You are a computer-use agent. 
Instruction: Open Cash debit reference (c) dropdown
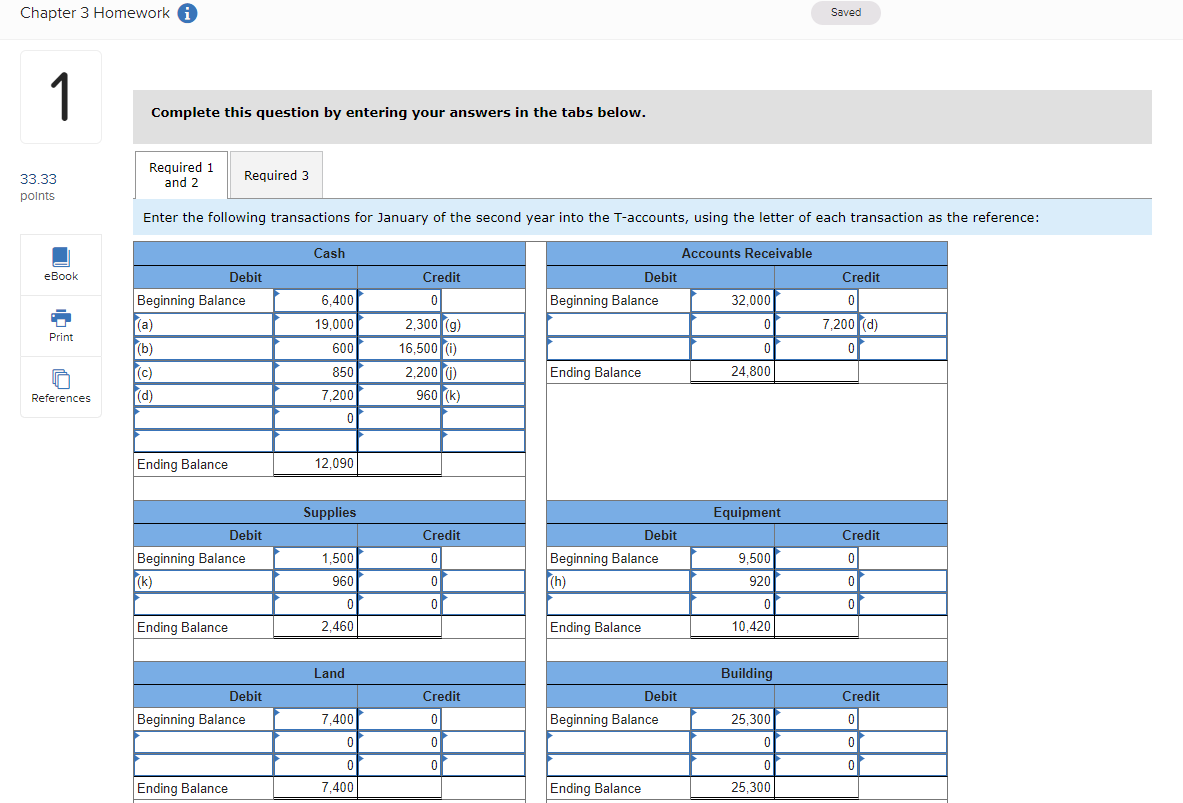[204, 372]
